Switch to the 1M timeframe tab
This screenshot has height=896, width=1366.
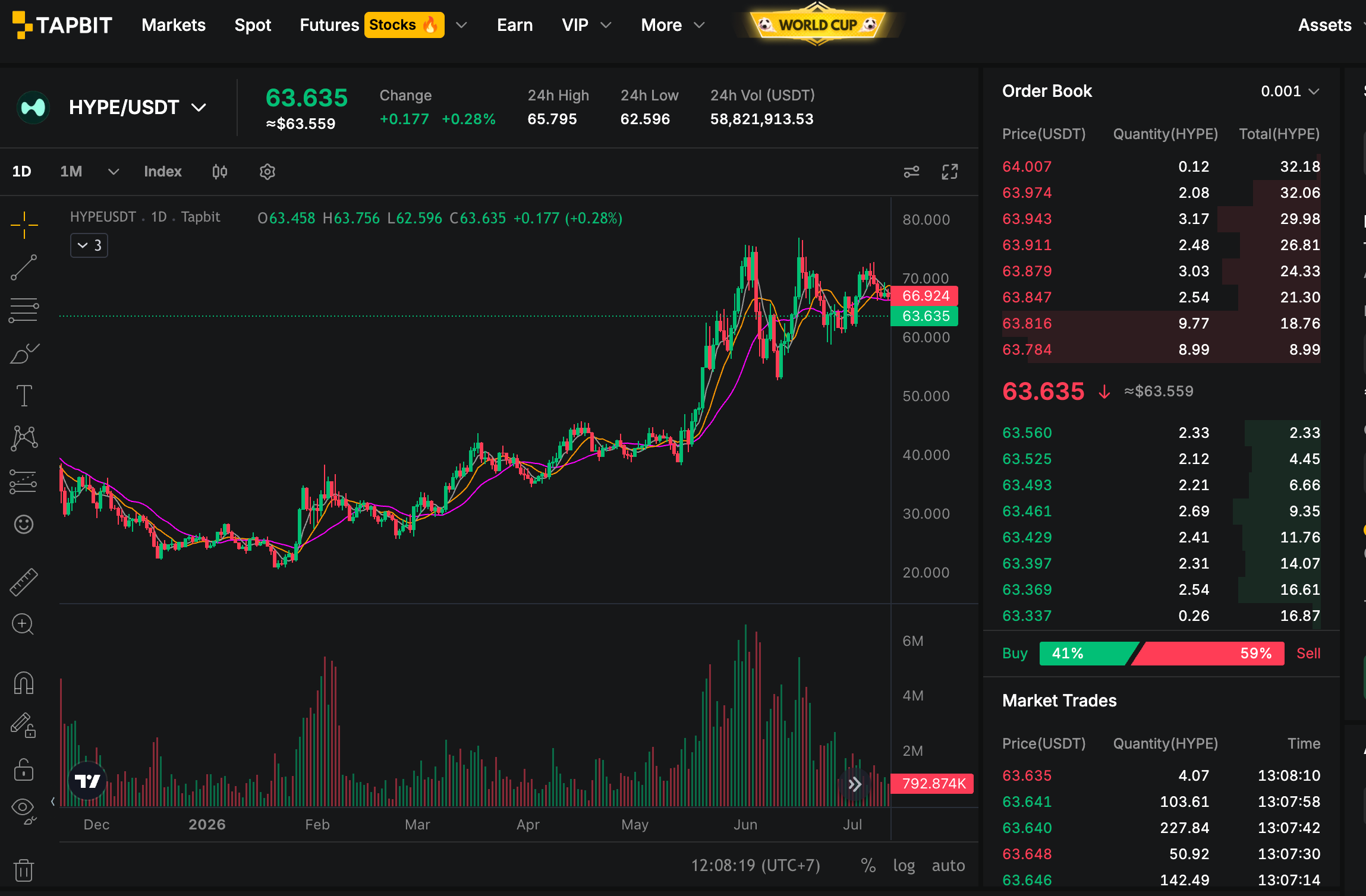pyautogui.click(x=71, y=172)
